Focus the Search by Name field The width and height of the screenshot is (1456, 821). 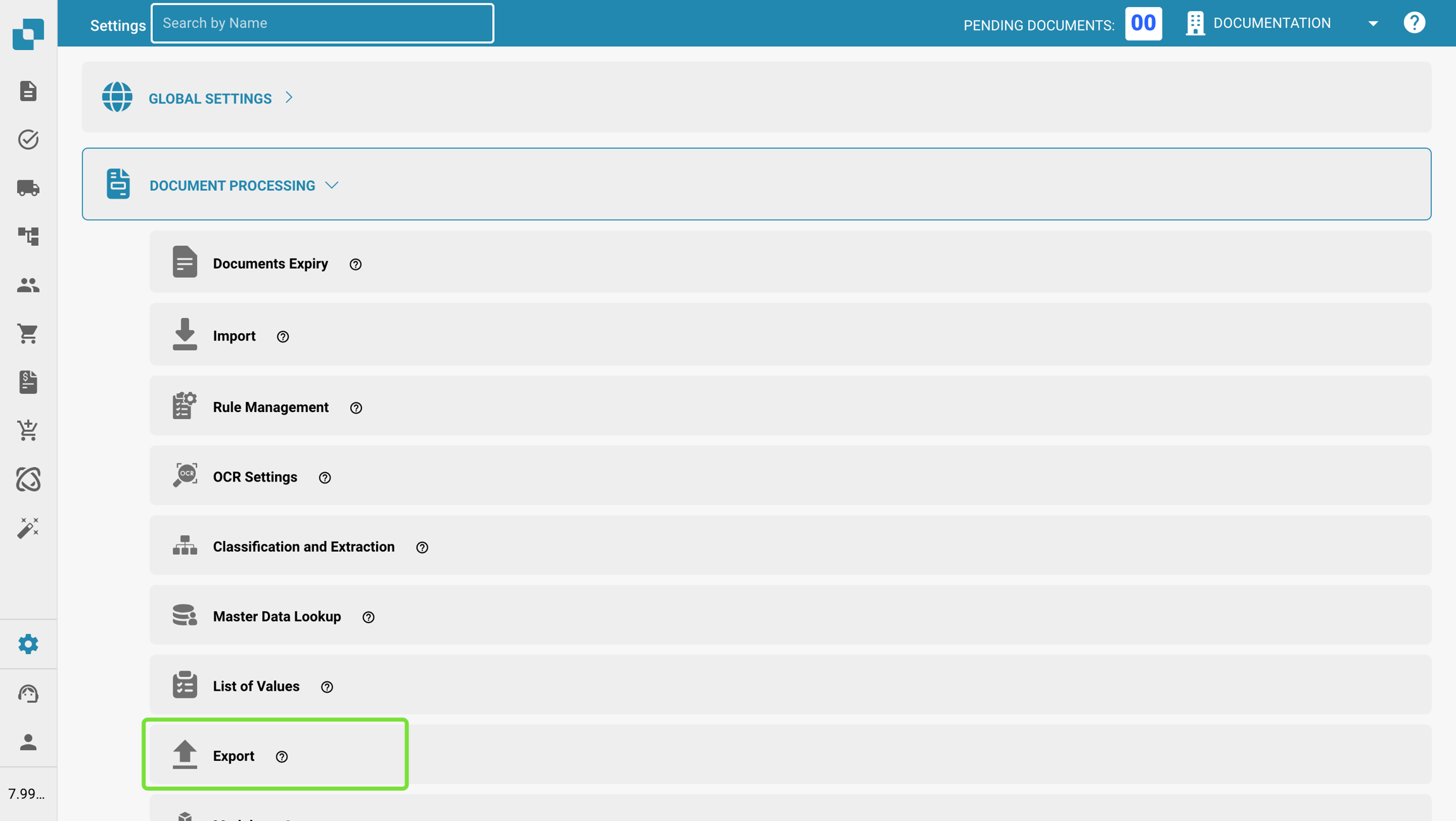tap(322, 23)
